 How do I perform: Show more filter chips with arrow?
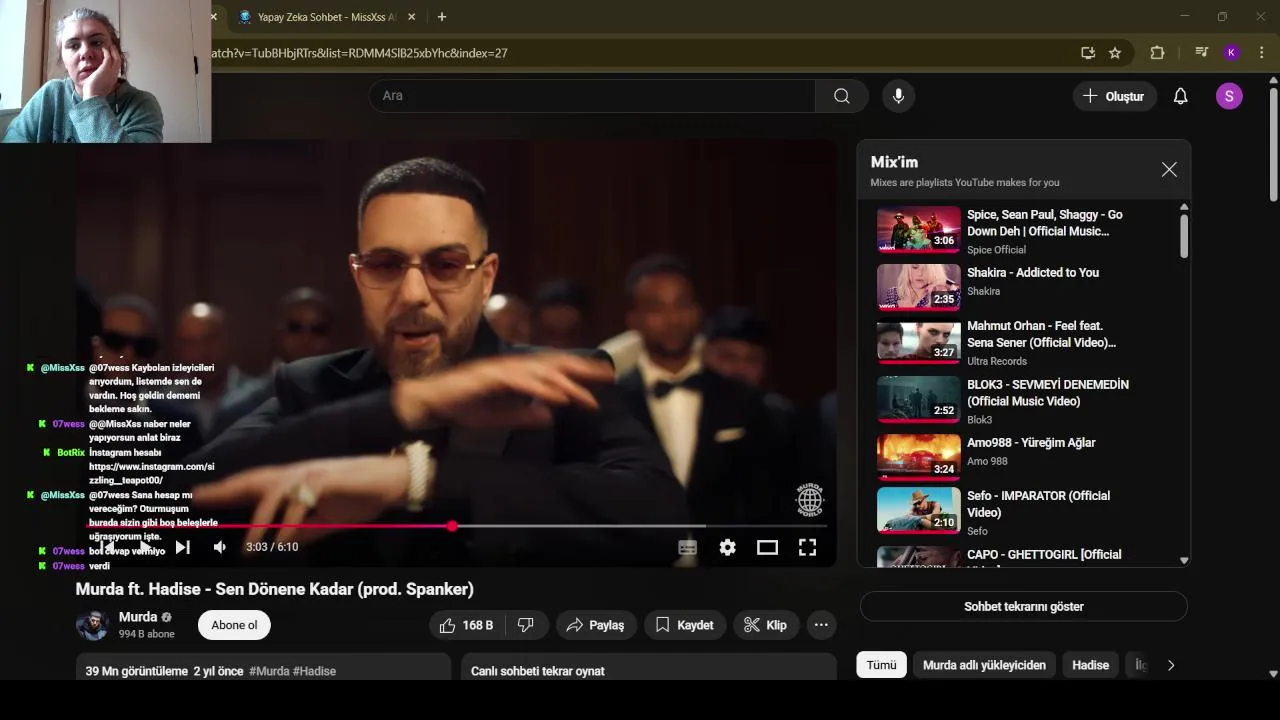click(x=1171, y=665)
